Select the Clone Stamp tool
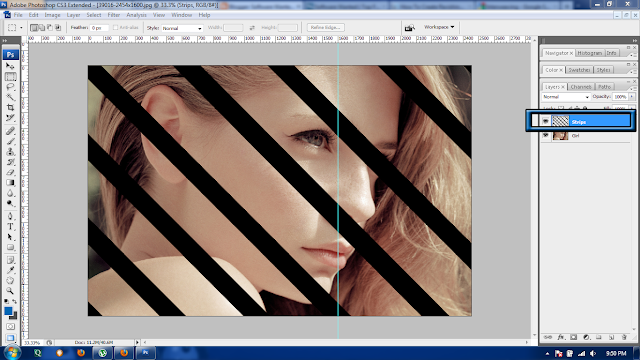The height and width of the screenshot is (360, 640). coord(10,152)
